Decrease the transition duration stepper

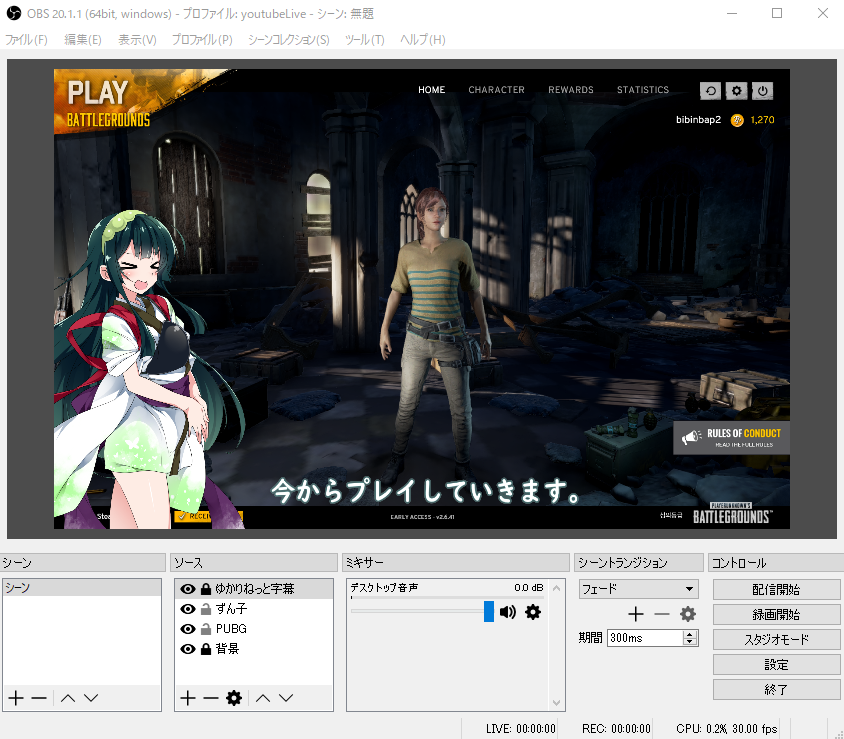(x=690, y=642)
